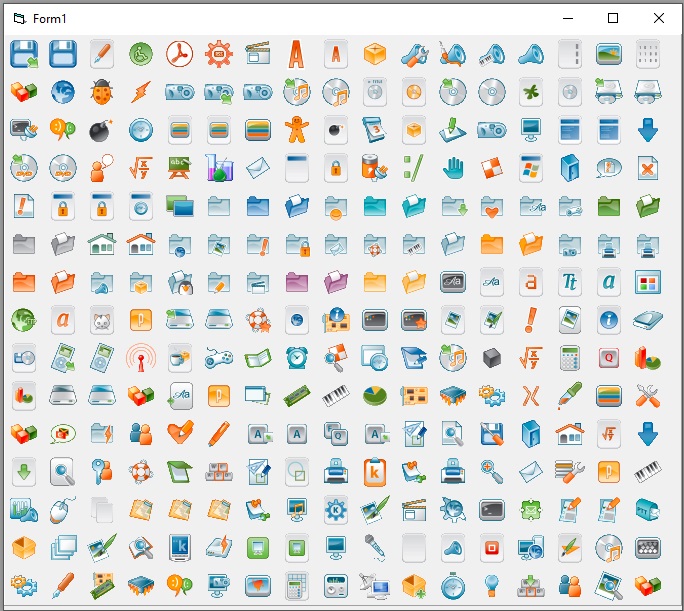Maximize the Form1 window
The width and height of the screenshot is (684, 611).
[x=613, y=18]
